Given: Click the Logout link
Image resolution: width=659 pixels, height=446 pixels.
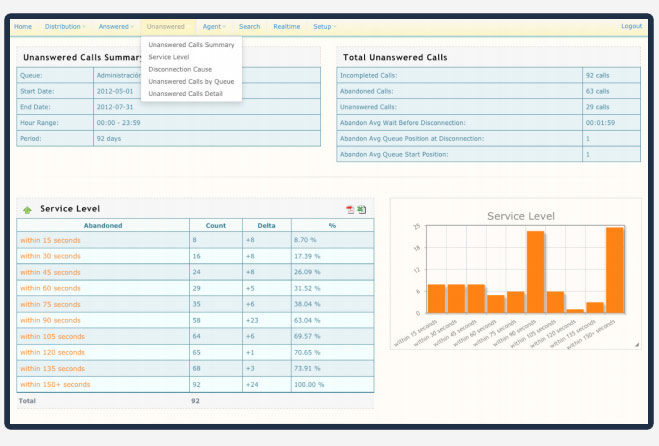Looking at the screenshot, I should pyautogui.click(x=631, y=26).
